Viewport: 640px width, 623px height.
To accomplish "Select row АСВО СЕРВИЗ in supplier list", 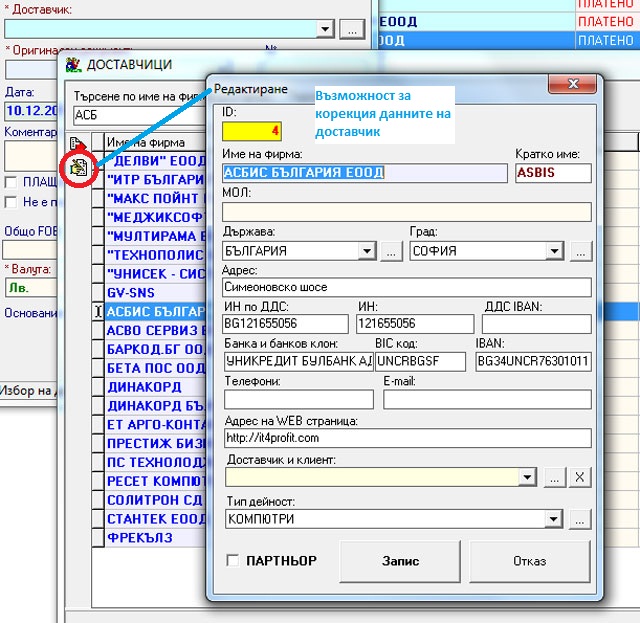I will pyautogui.click(x=156, y=330).
